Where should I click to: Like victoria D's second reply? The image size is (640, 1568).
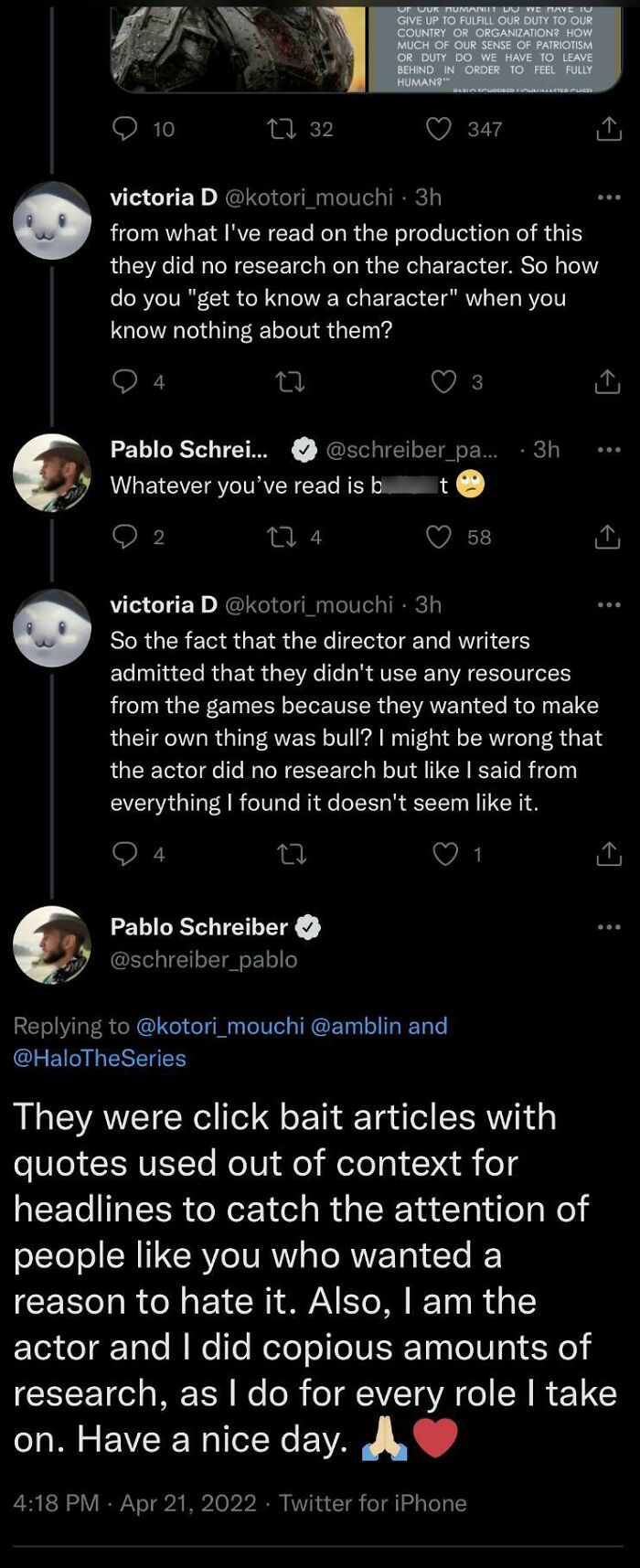point(445,855)
